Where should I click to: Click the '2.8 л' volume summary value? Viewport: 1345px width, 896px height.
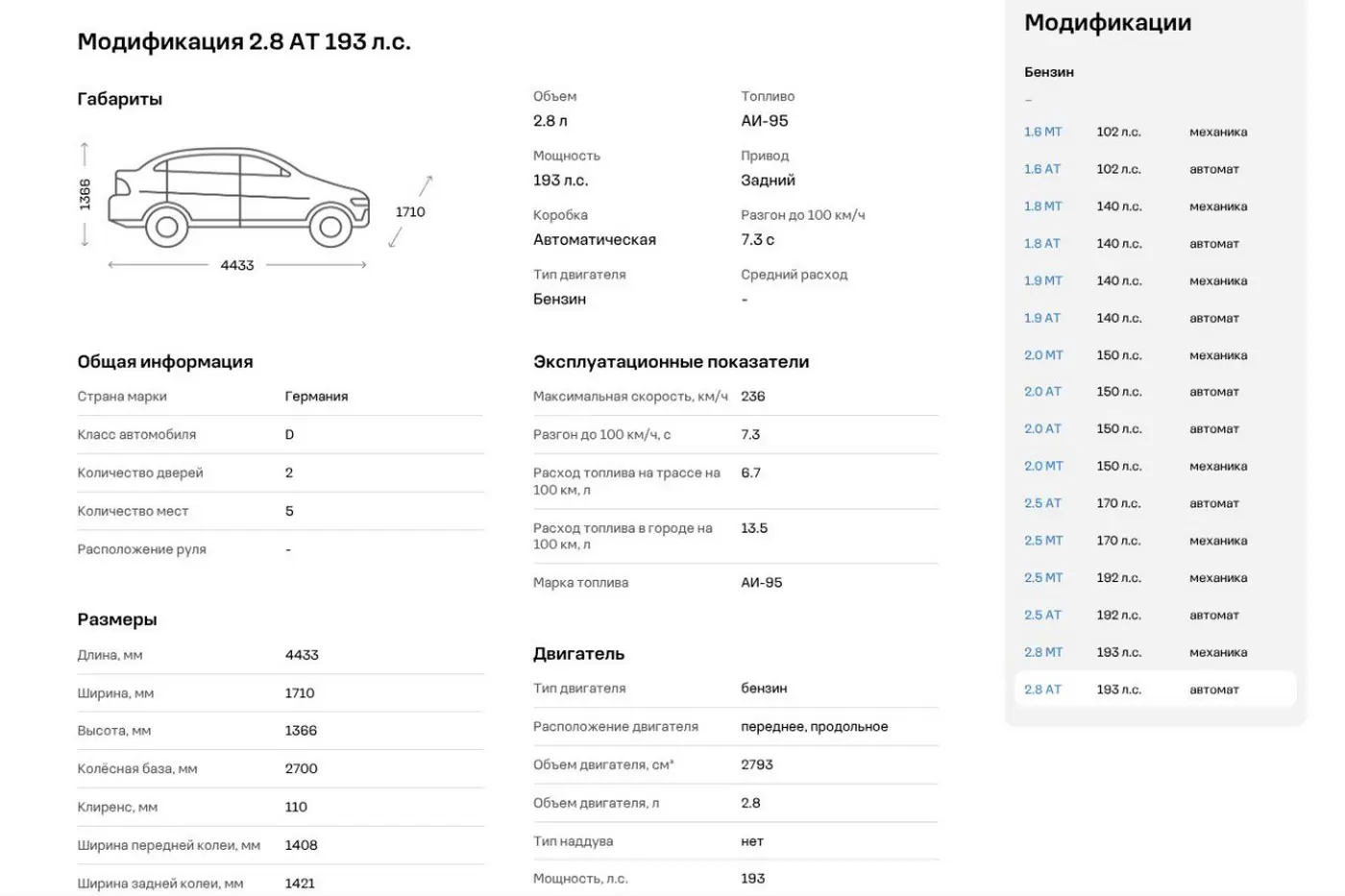click(550, 121)
